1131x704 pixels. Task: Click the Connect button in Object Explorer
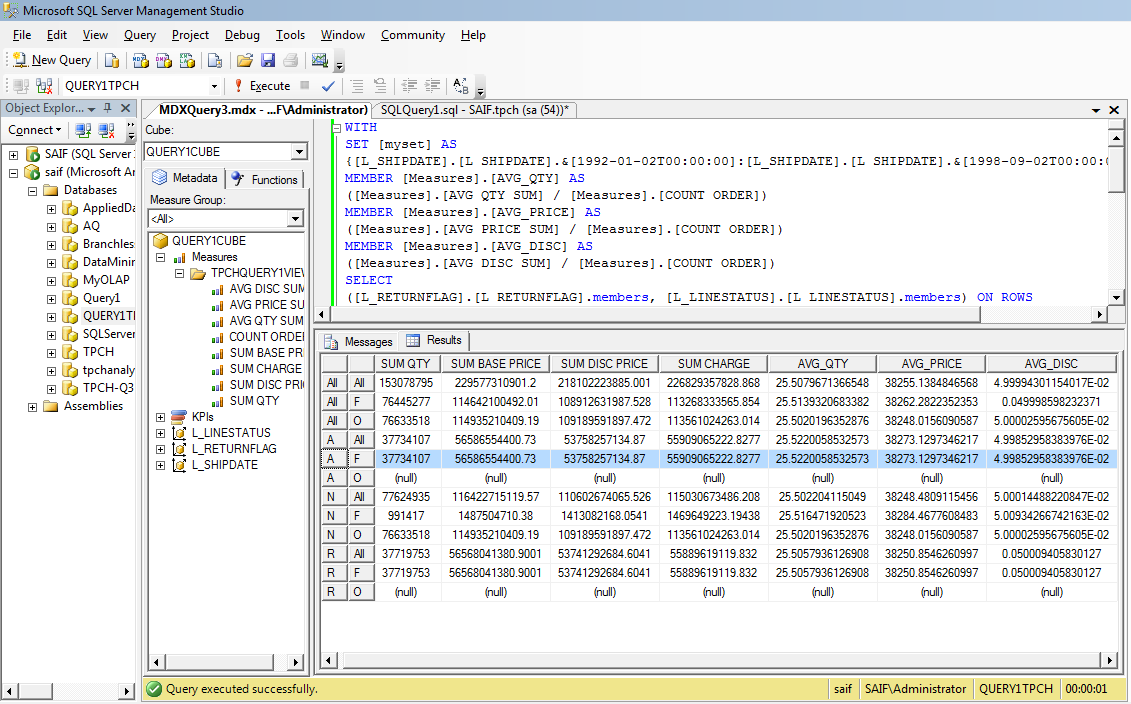tap(33, 130)
